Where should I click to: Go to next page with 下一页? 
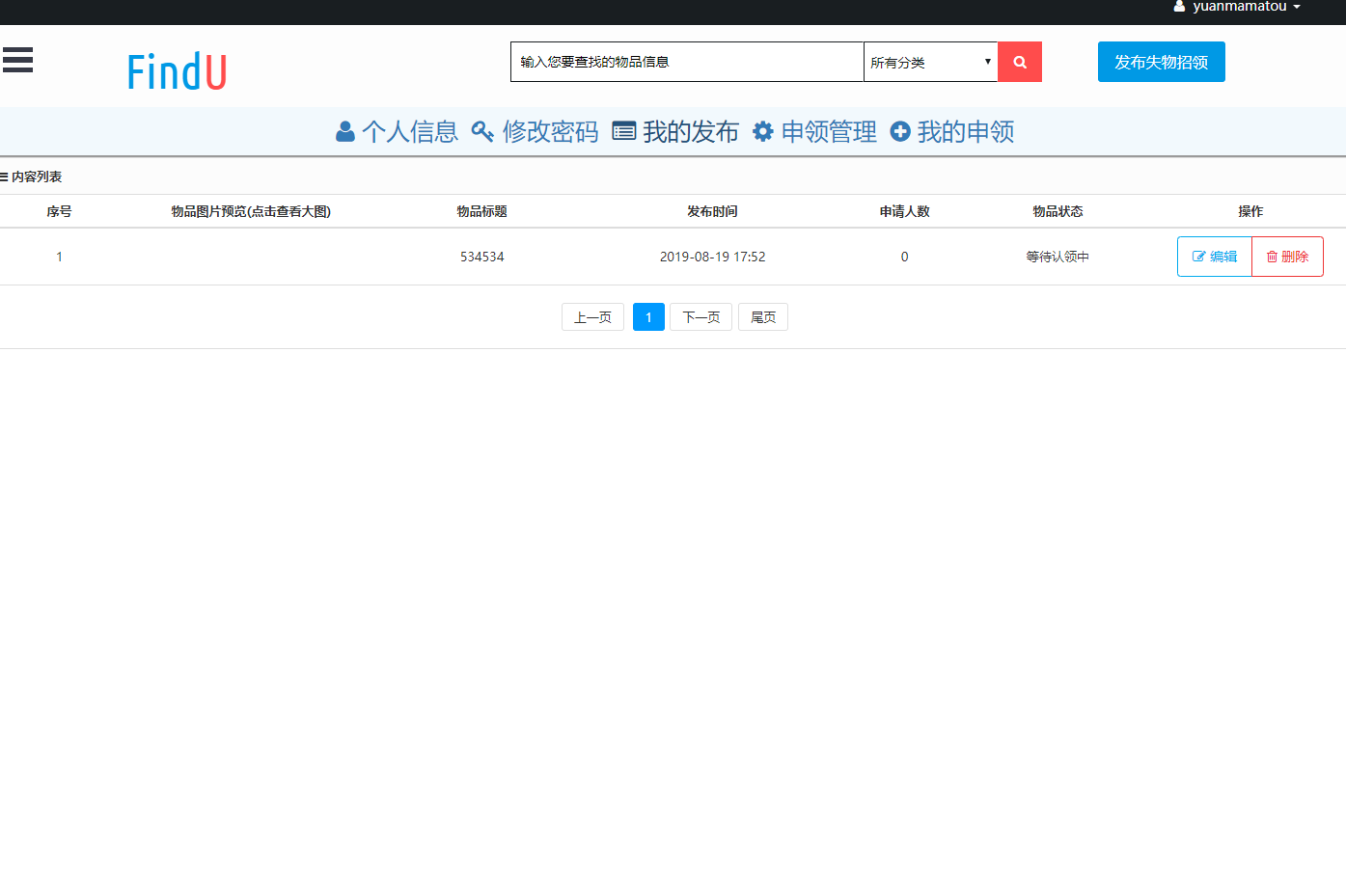[x=700, y=317]
